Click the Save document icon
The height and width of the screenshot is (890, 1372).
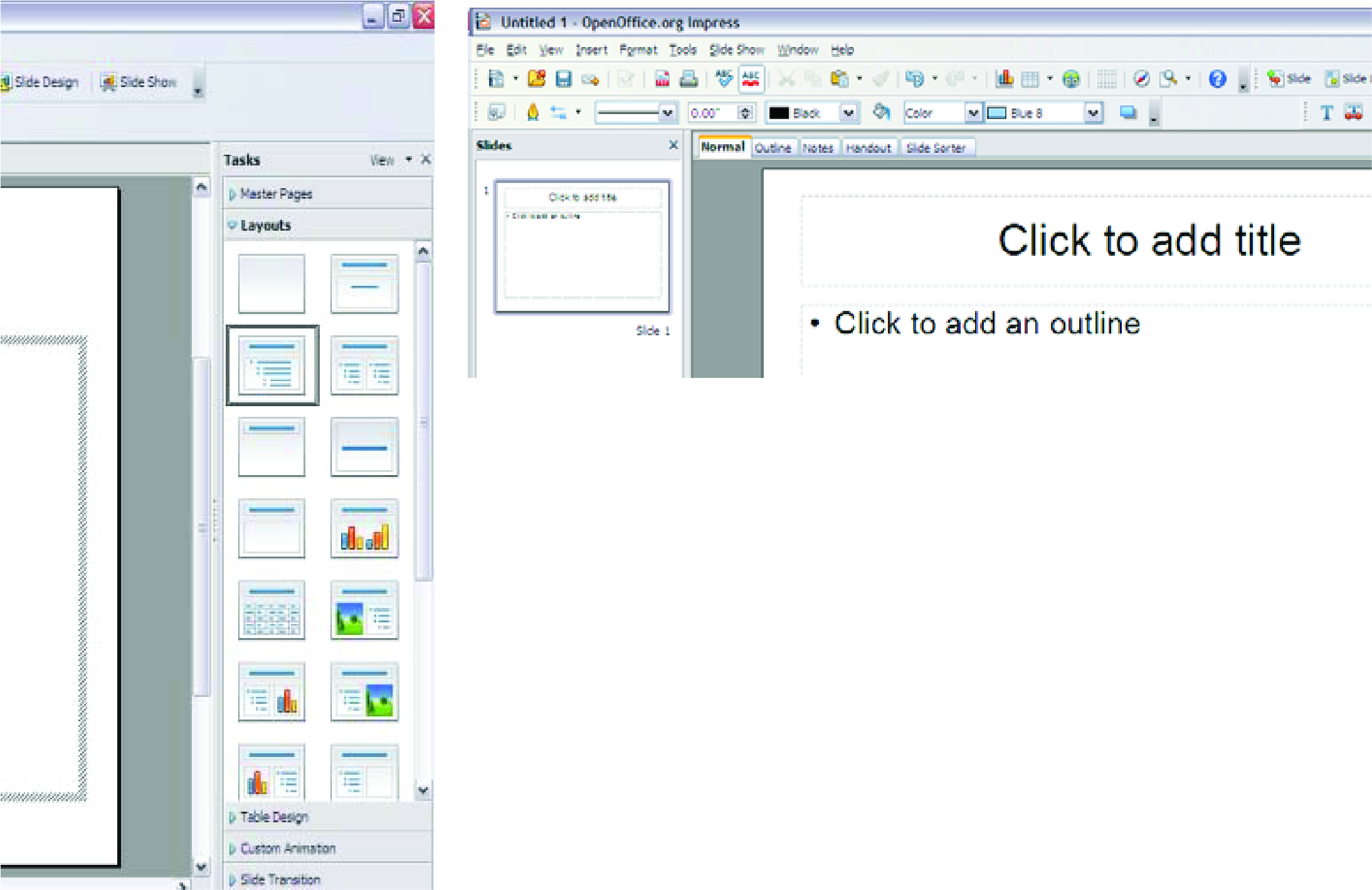pyautogui.click(x=564, y=79)
